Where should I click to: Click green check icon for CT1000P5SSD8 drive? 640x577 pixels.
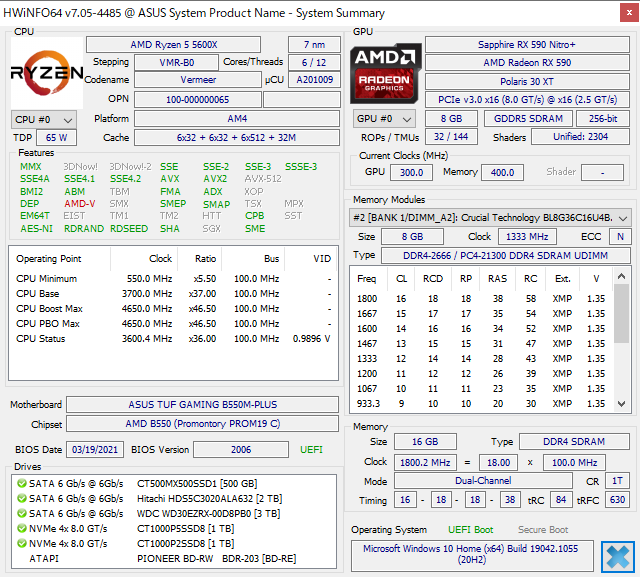click(22, 528)
